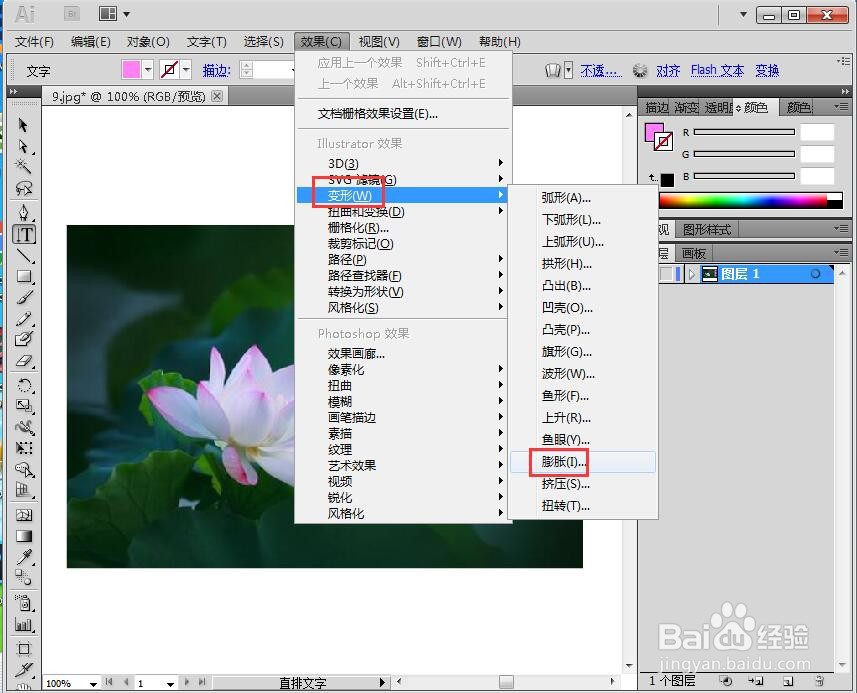Select the Selection tool arrow
Image resolution: width=857 pixels, height=693 pixels.
pos(23,125)
